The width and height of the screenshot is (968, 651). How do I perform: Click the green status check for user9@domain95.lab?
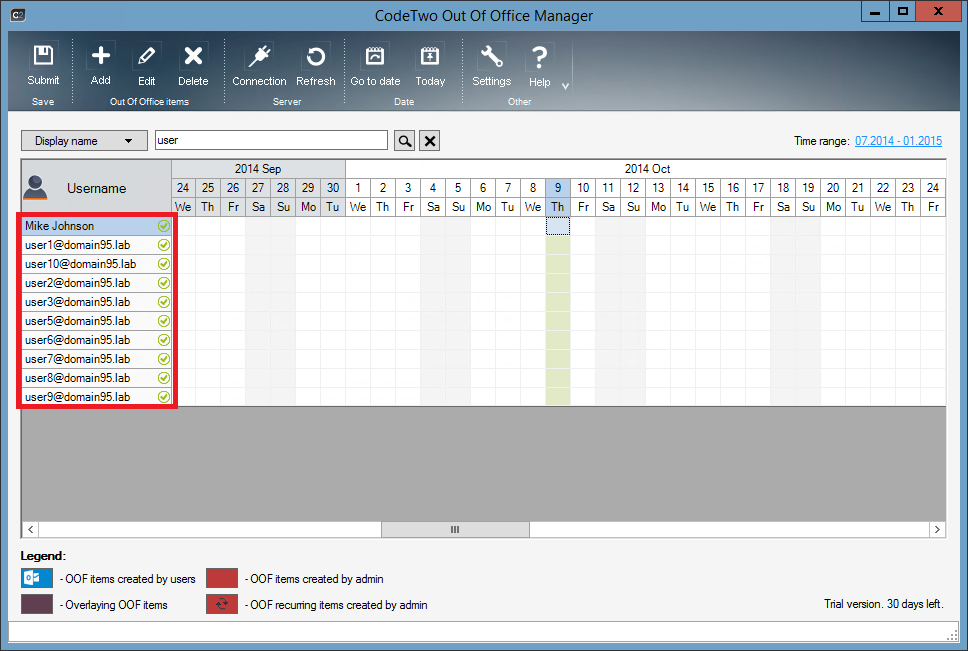[x=164, y=397]
